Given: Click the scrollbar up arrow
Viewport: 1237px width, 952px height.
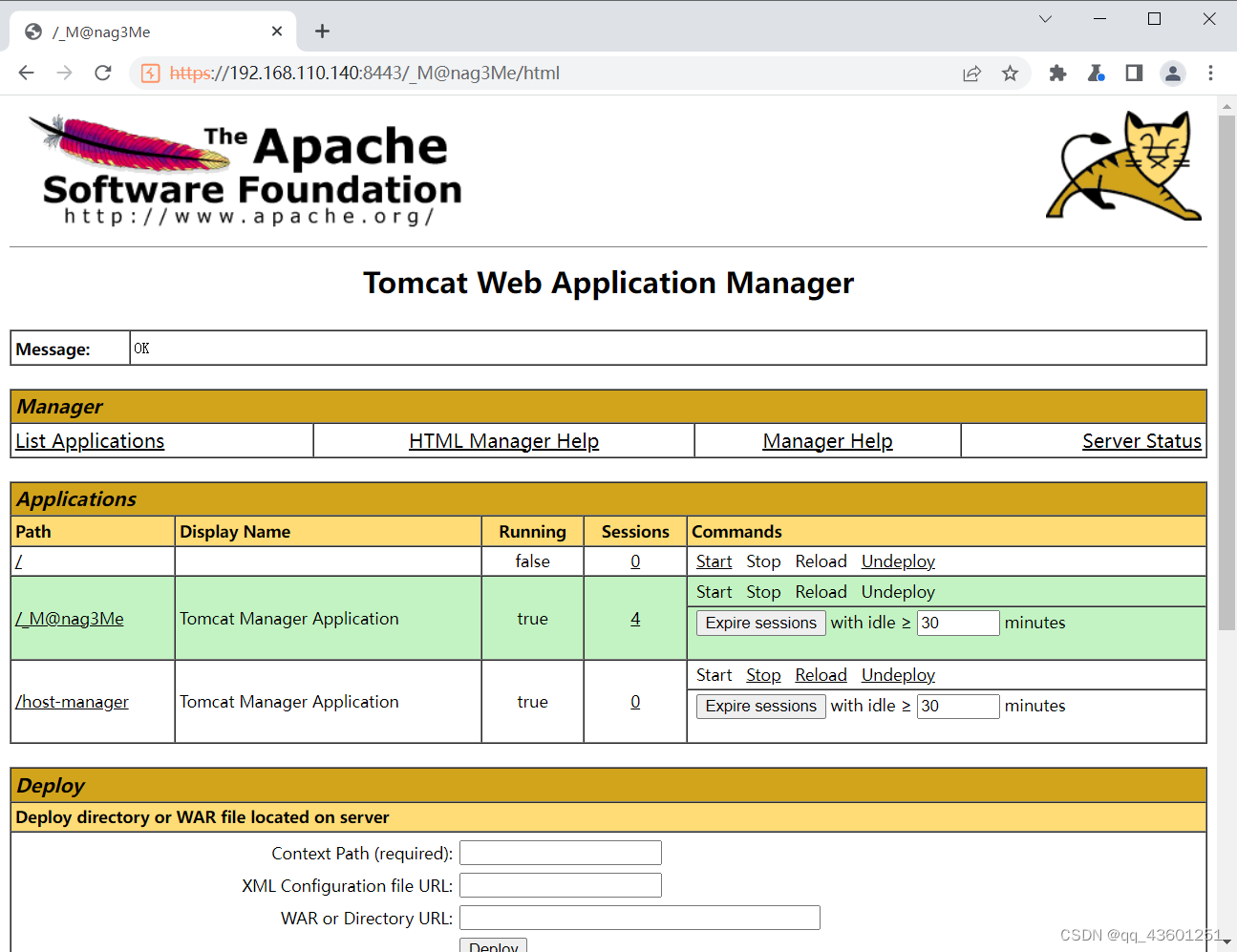Looking at the screenshot, I should click(1227, 105).
